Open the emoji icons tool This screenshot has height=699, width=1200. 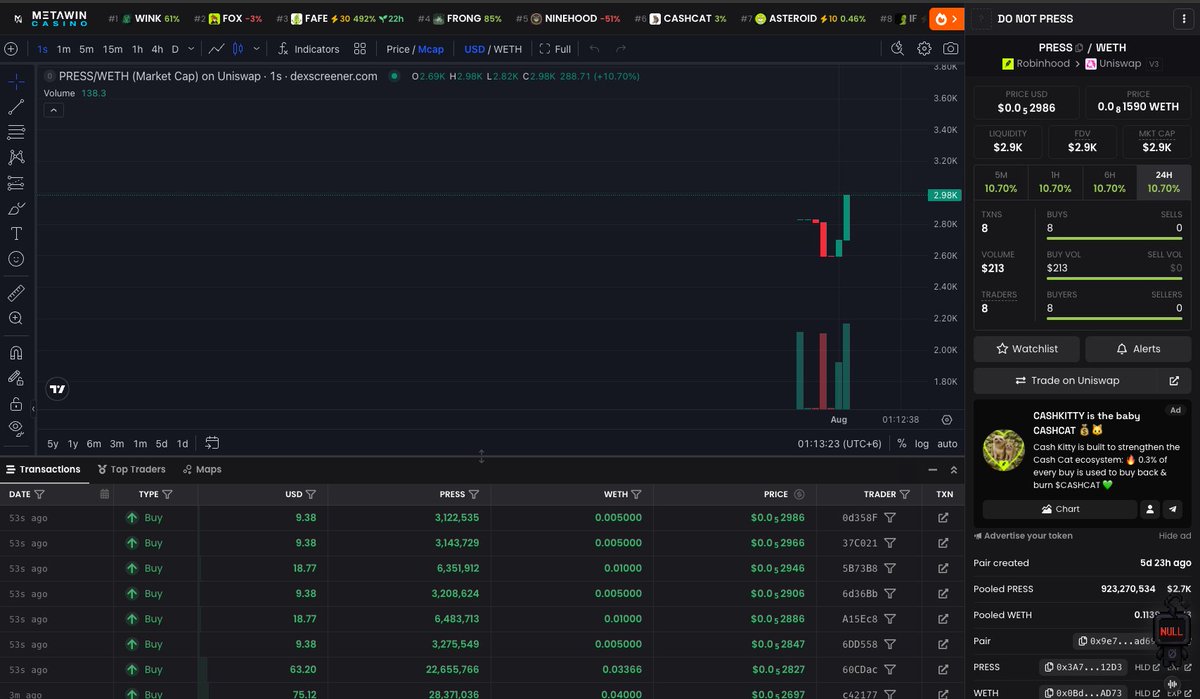[16, 258]
